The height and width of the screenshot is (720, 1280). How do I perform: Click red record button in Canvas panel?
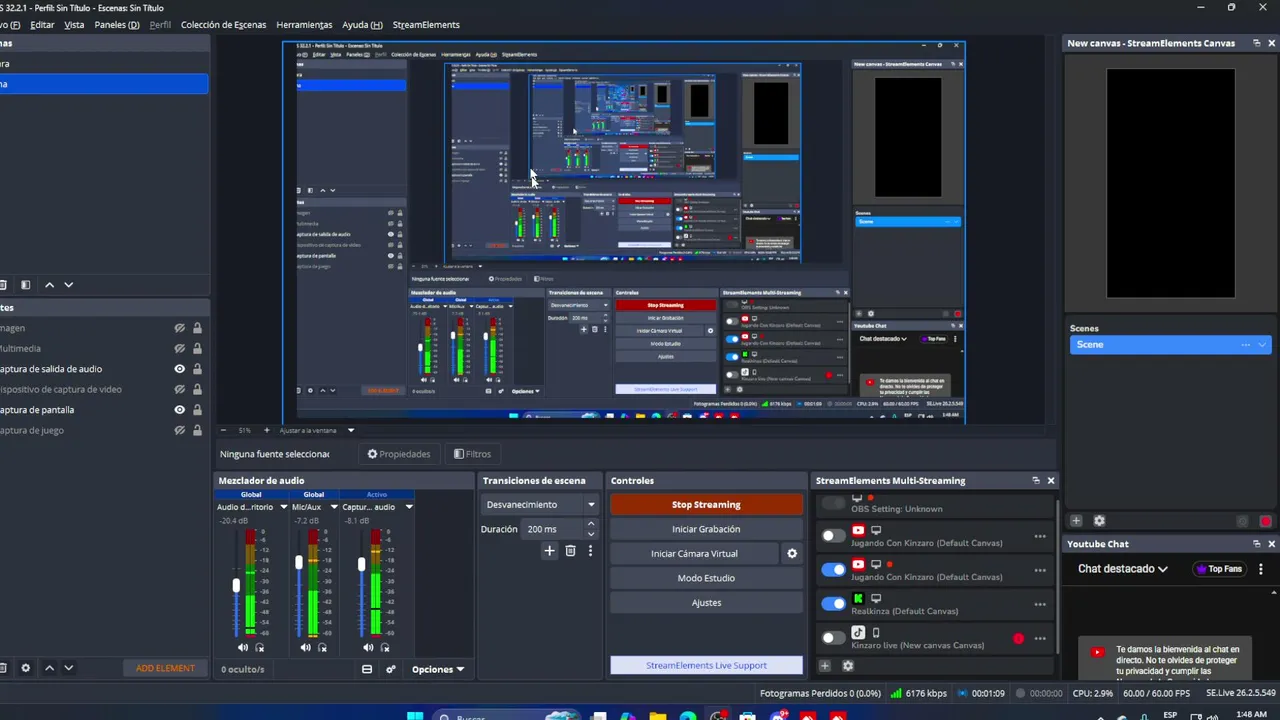pyautogui.click(x=1266, y=522)
